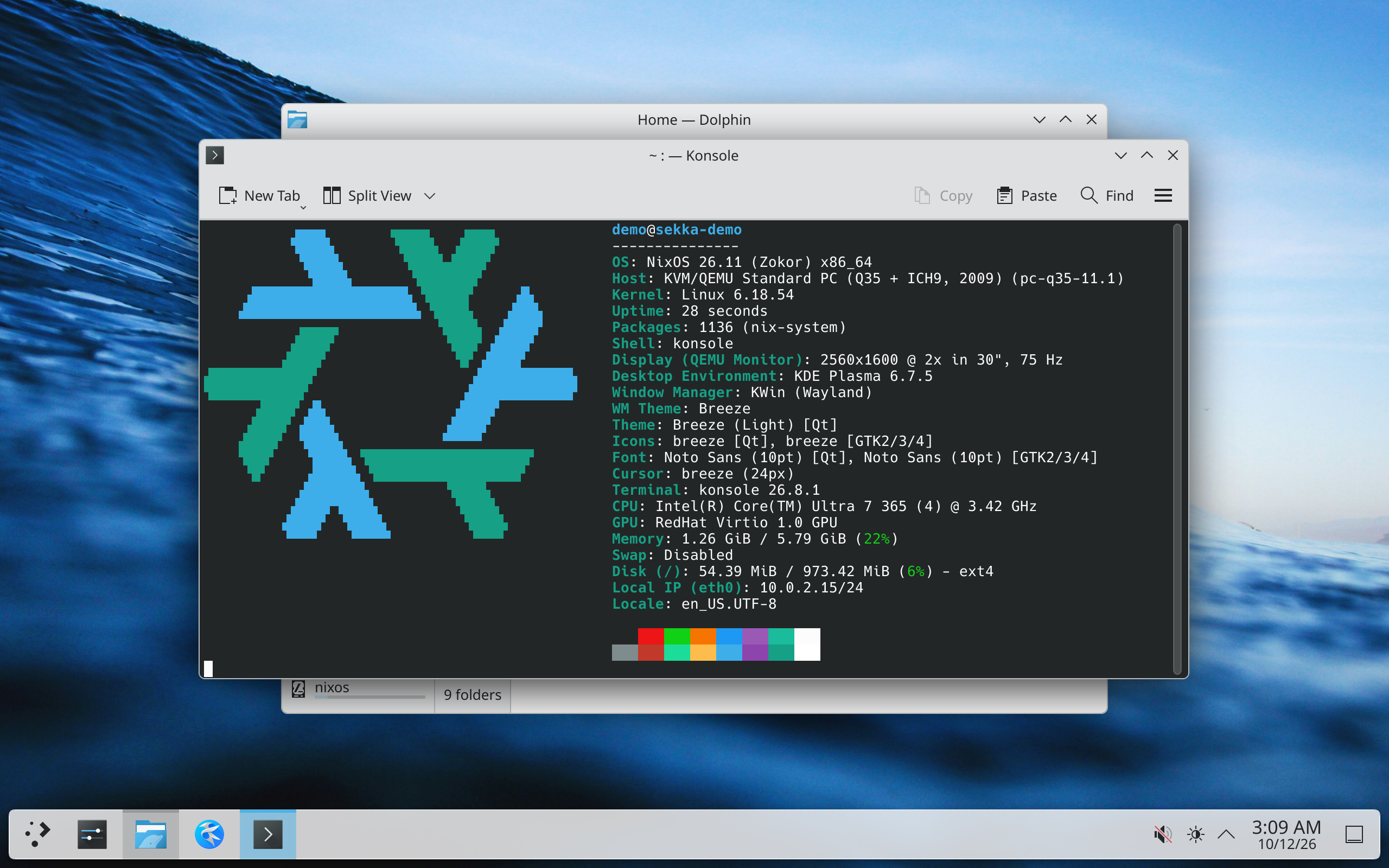Open a New Tab in Konsole
The image size is (1389, 868).
coord(259,196)
